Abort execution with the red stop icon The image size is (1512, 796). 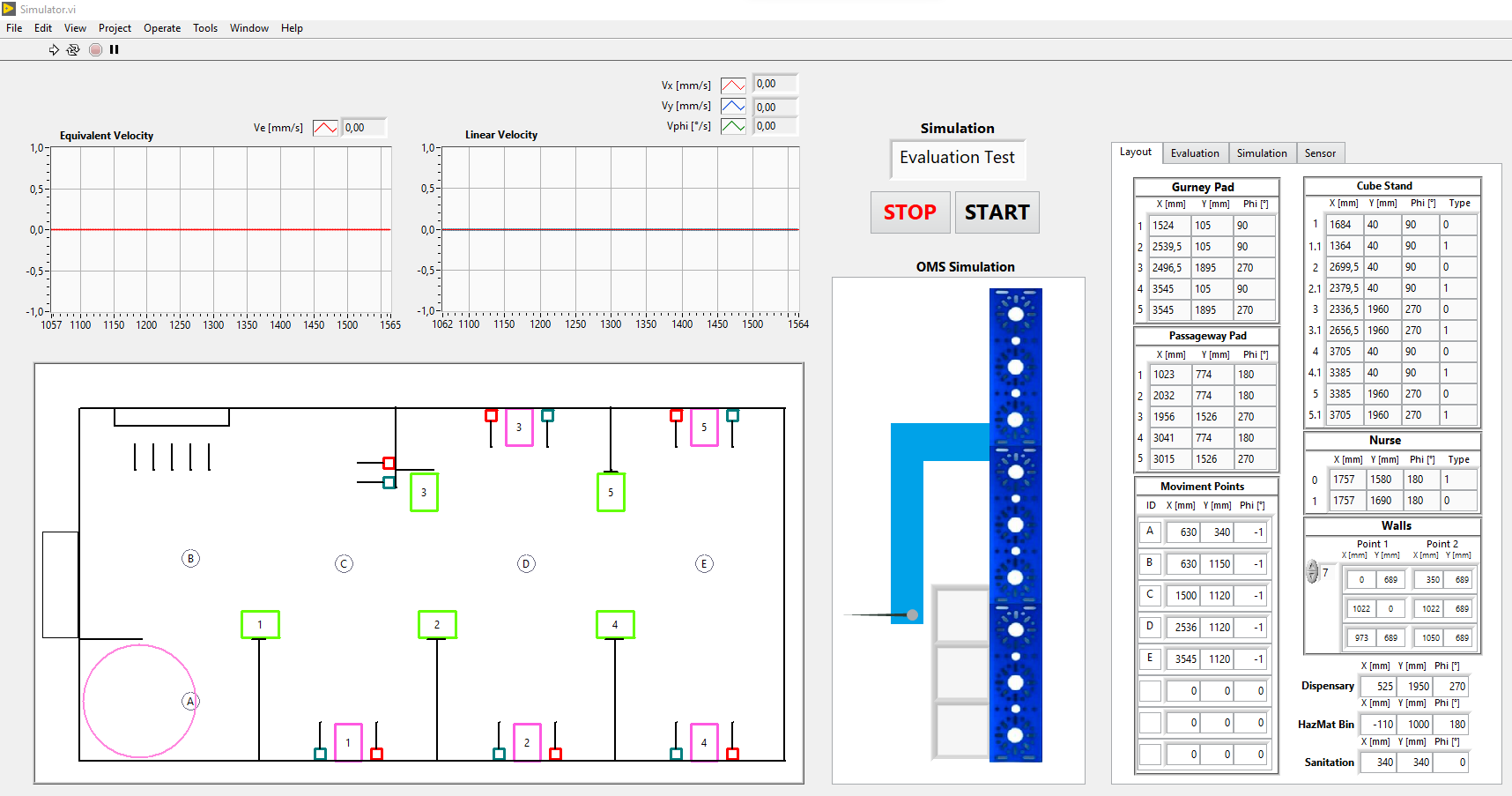click(x=94, y=49)
